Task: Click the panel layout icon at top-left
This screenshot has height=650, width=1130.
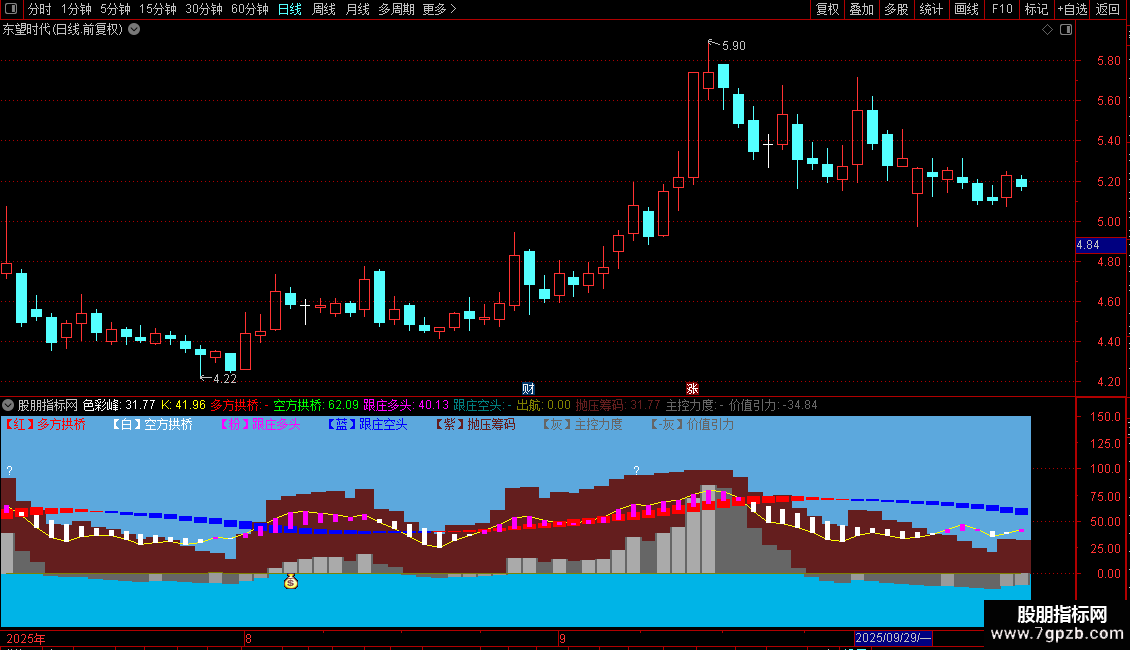Action: [x=11, y=9]
